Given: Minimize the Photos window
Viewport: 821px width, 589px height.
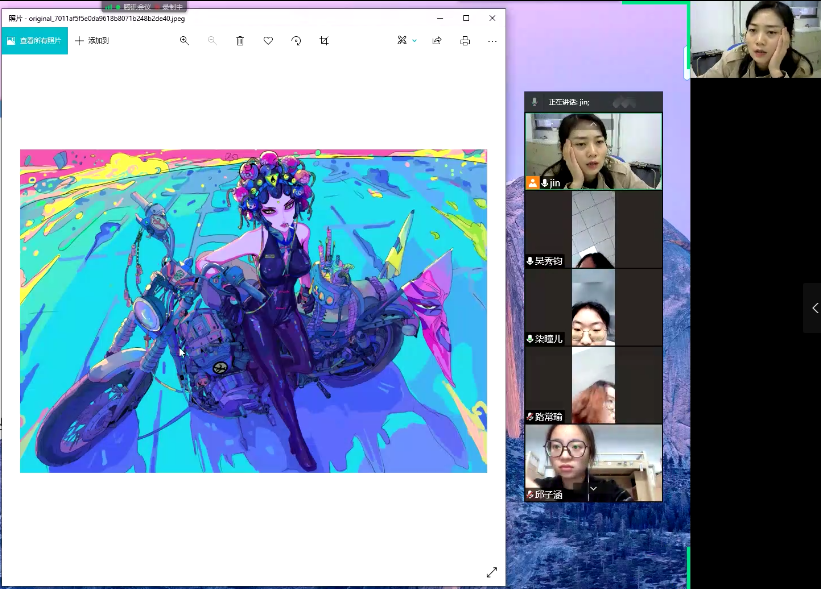Looking at the screenshot, I should point(440,18).
